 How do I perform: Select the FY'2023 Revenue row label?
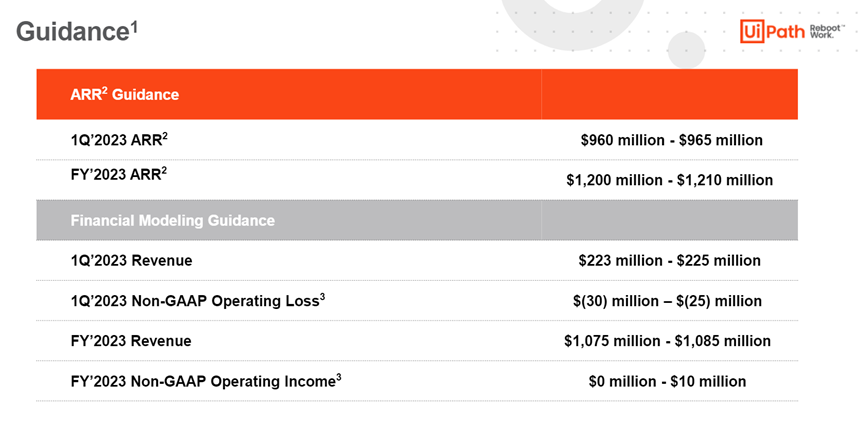coord(131,341)
